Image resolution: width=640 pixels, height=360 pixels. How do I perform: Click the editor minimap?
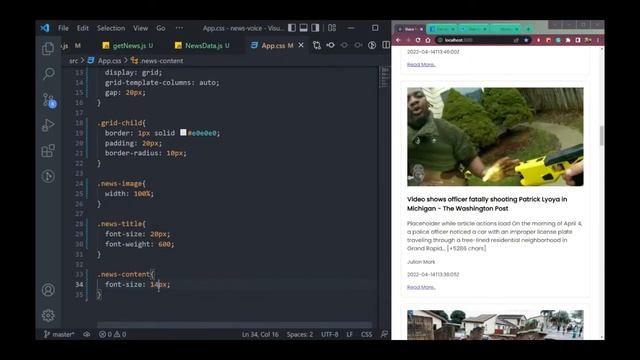click(385, 78)
